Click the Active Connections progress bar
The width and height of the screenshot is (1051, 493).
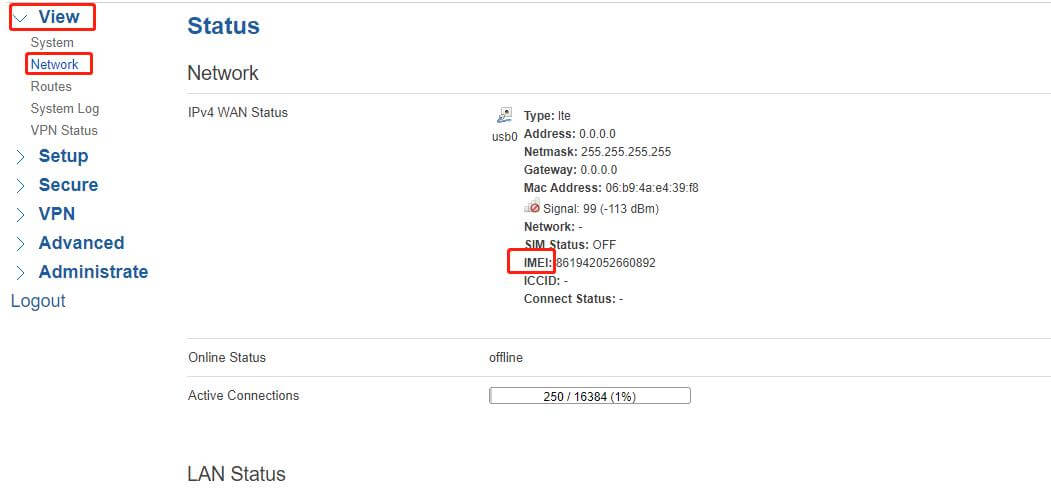coord(590,396)
